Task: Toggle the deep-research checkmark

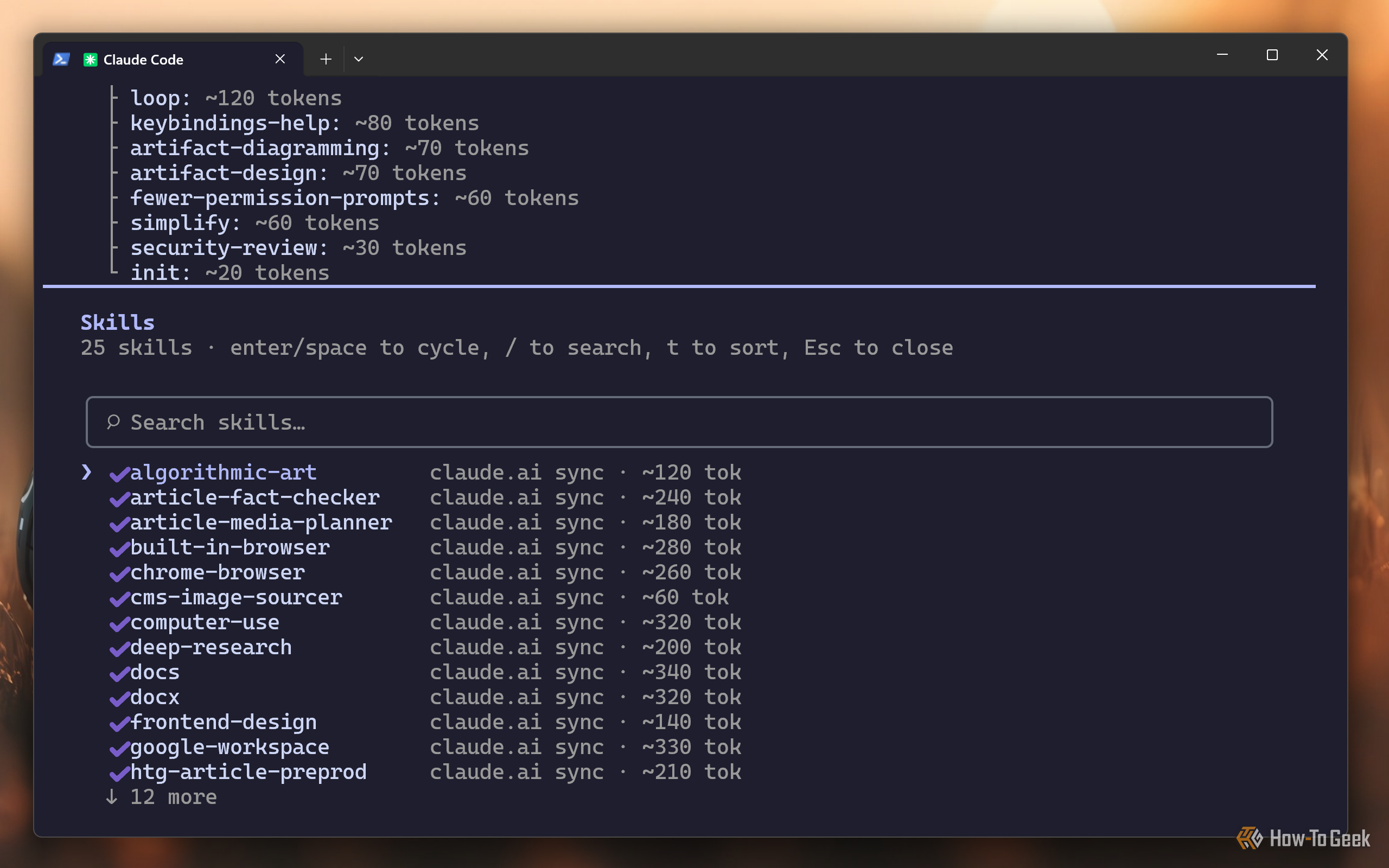Action: [119, 649]
